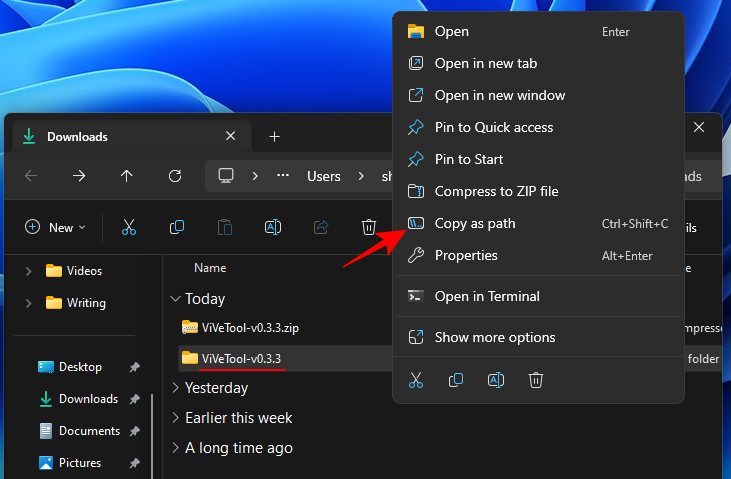Click the Delete trash icon in the toolbar
This screenshot has height=479, width=731.
[x=369, y=227]
